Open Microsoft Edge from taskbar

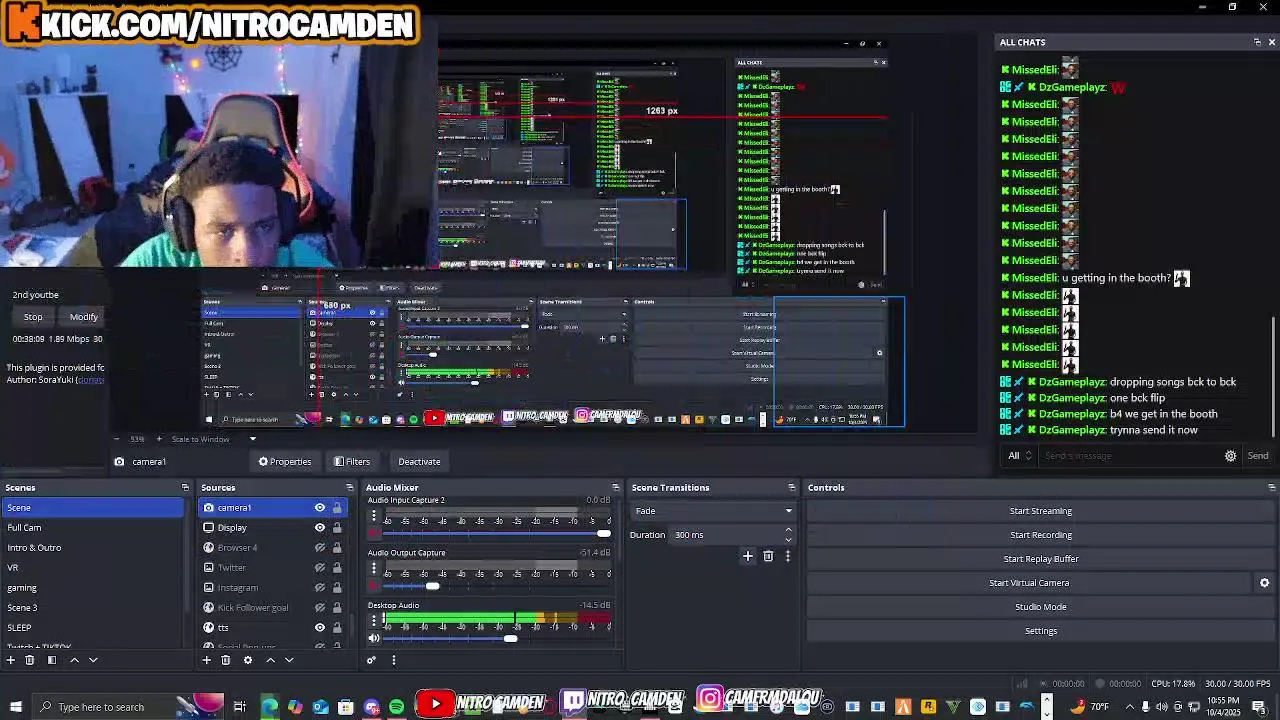[270, 707]
